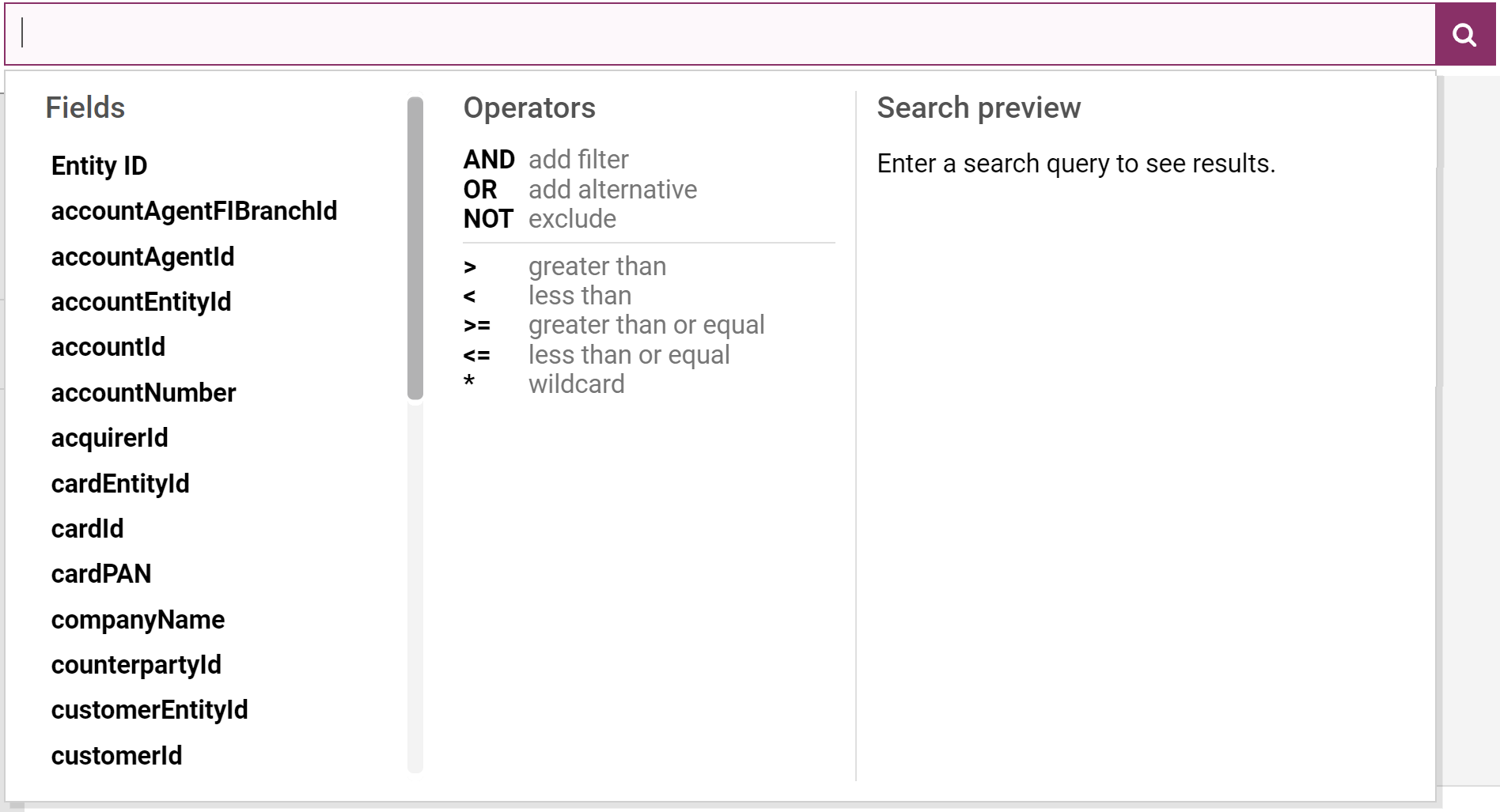Focus the search query input field
Screen dimensions: 1500x812
point(720,35)
